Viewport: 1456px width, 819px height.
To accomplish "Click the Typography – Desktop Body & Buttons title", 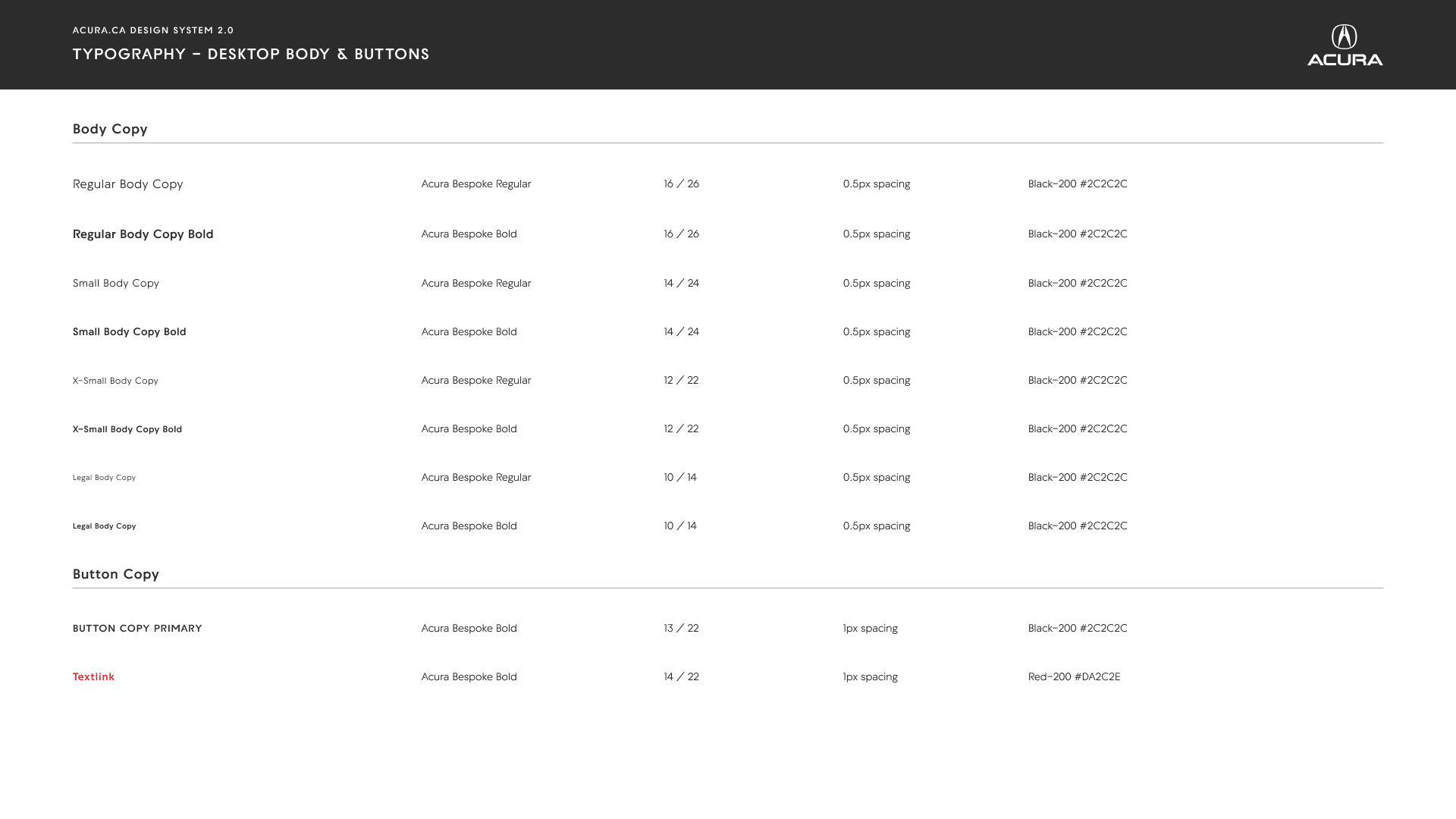I will coord(251,54).
